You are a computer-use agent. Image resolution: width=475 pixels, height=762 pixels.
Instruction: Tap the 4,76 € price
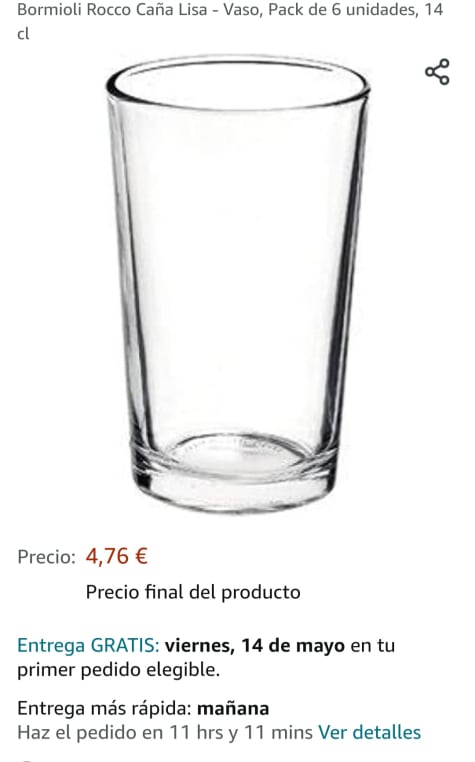[x=117, y=556]
